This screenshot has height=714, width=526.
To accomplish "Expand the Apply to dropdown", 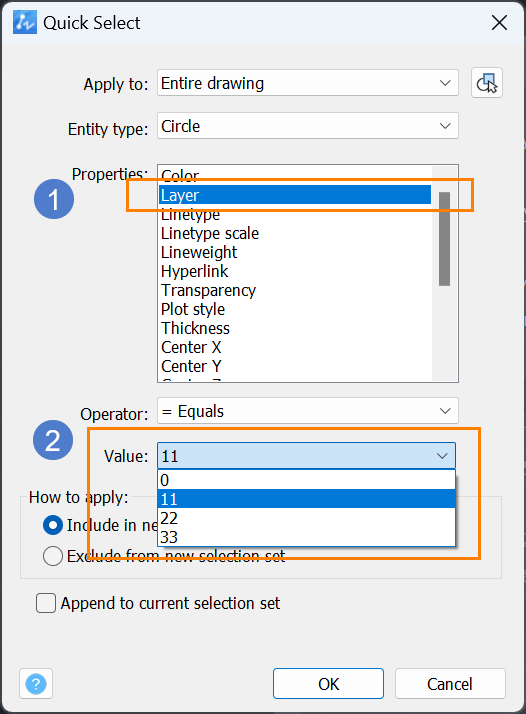I will click(x=308, y=83).
